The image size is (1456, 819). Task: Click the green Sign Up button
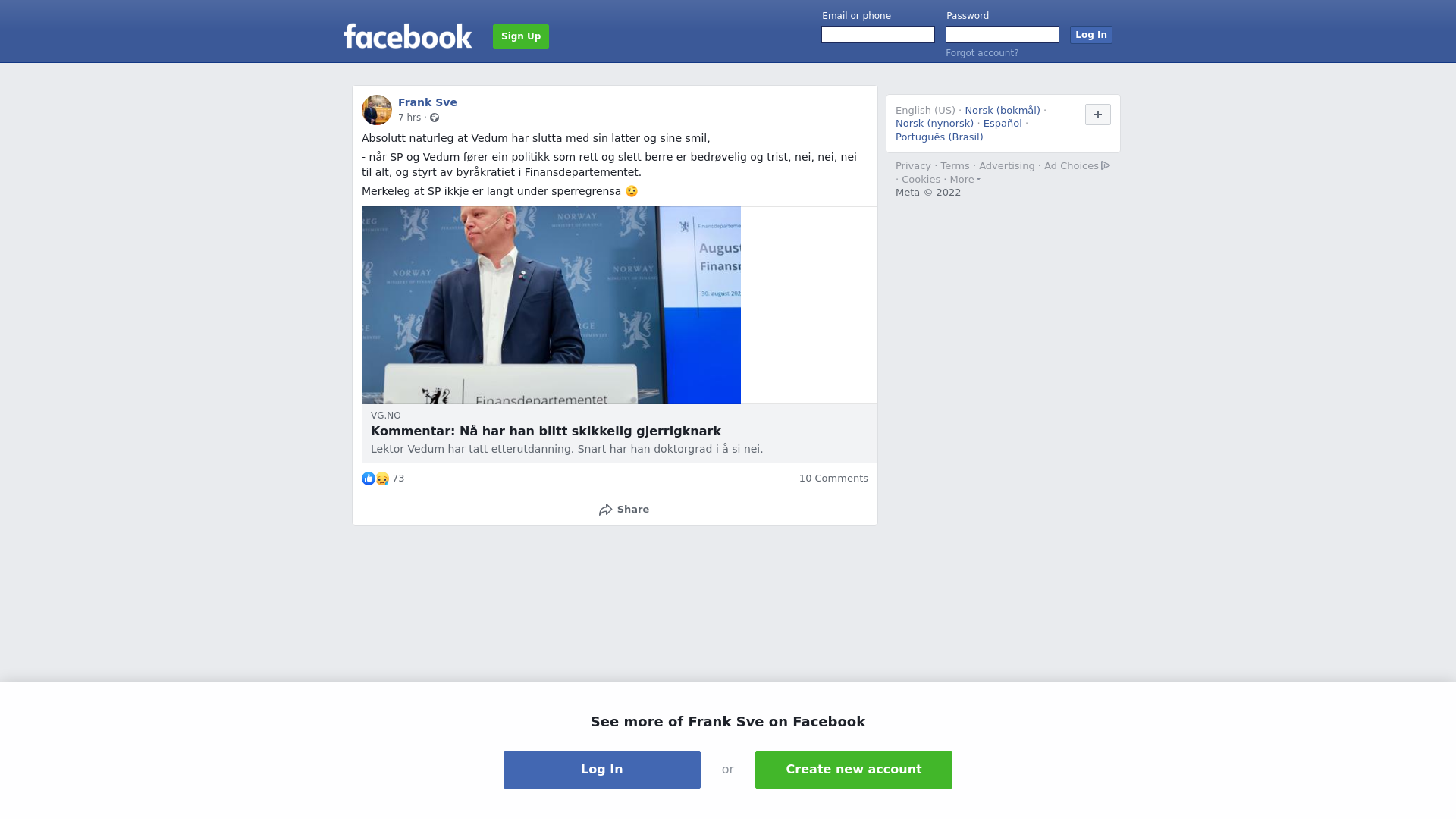pos(521,36)
